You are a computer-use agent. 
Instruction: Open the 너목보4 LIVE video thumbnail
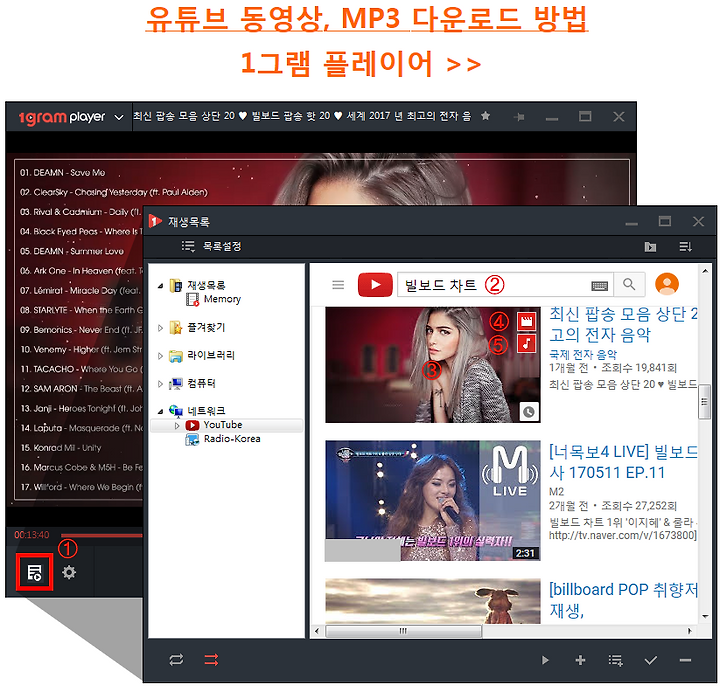433,501
